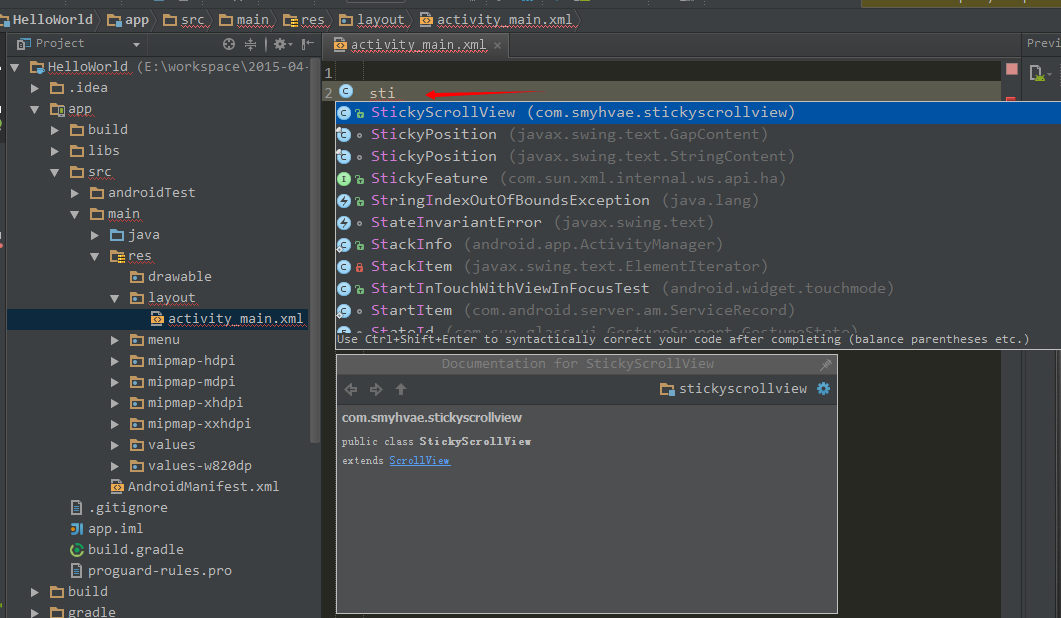Open the build.gradle file

[127, 550]
